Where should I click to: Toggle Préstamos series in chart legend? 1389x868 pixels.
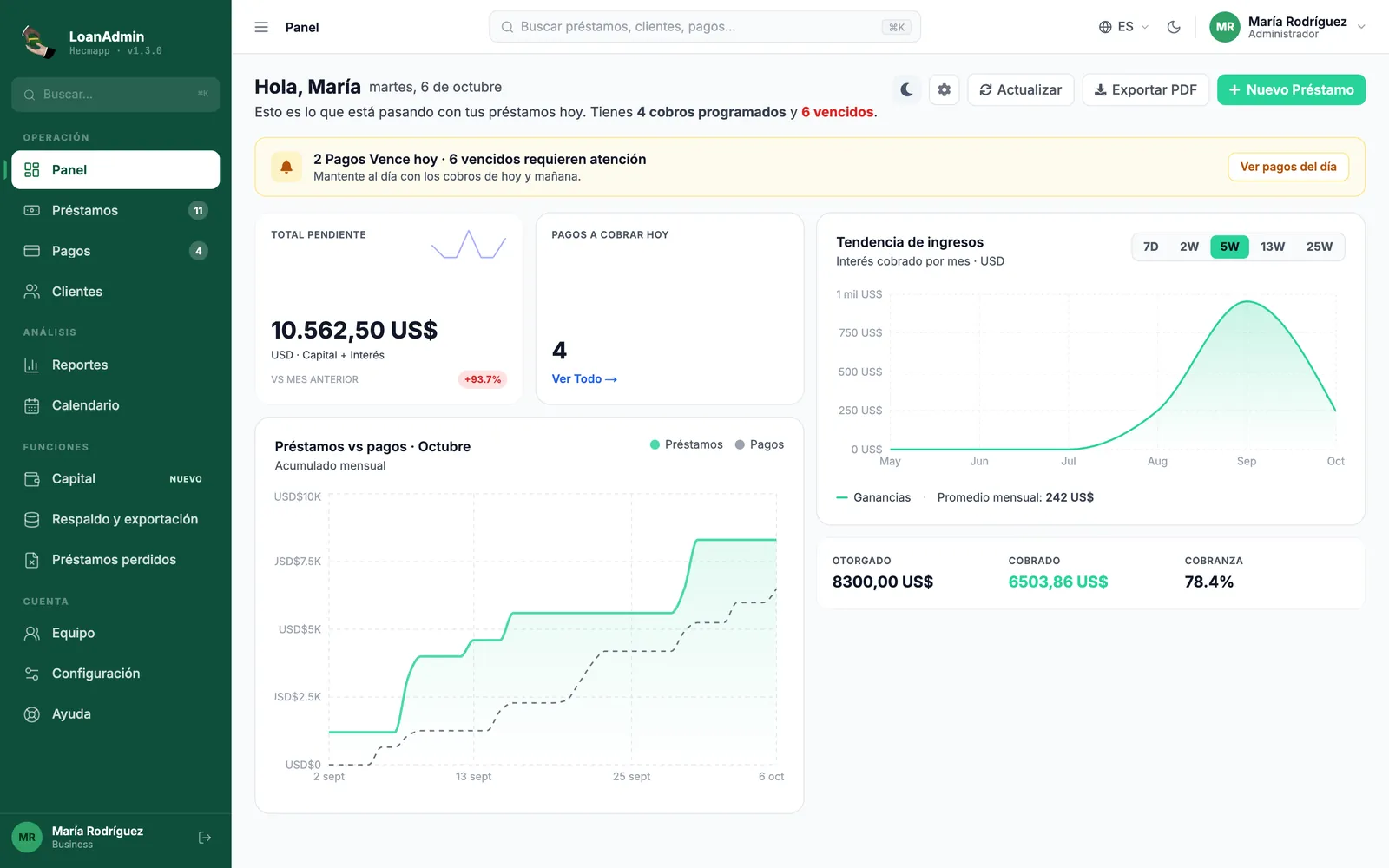(x=687, y=444)
